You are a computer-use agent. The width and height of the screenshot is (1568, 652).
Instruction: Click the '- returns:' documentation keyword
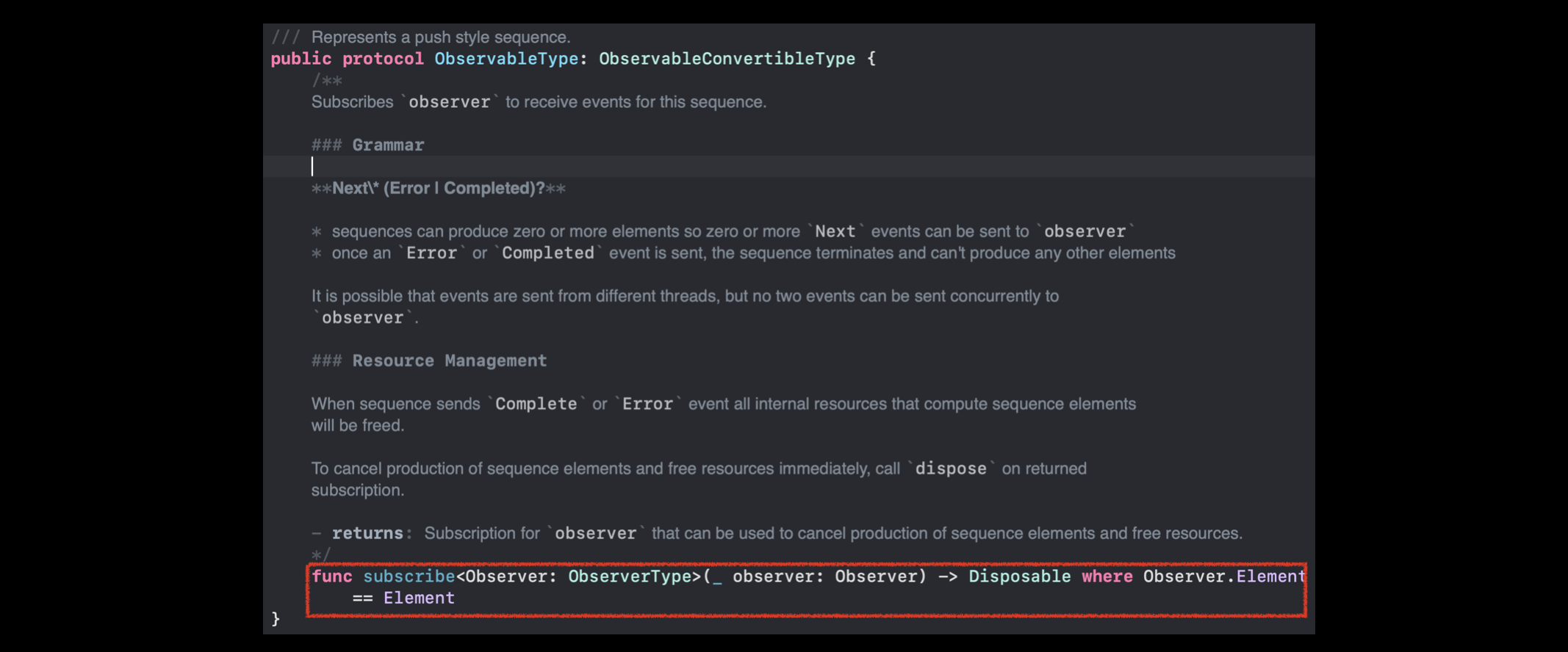click(x=362, y=533)
